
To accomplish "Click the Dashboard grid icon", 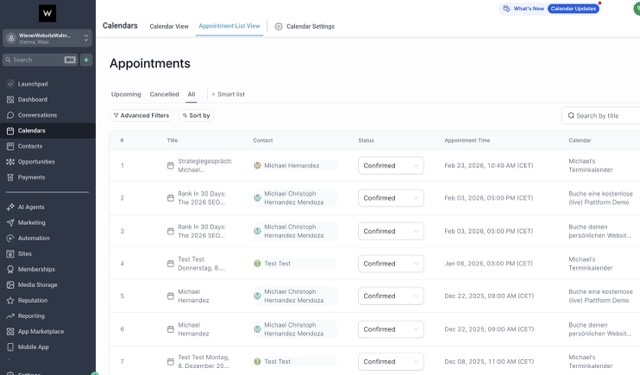I will point(11,100).
